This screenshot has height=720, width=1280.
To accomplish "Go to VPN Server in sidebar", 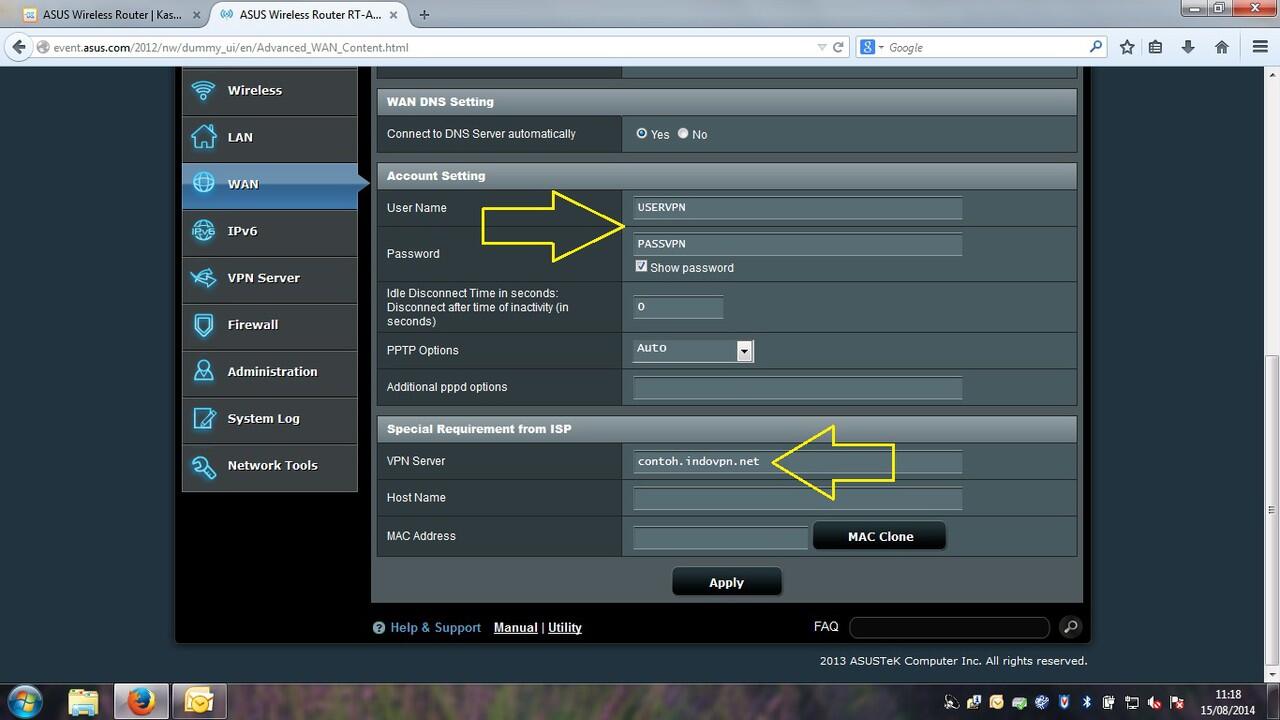I will (x=270, y=278).
